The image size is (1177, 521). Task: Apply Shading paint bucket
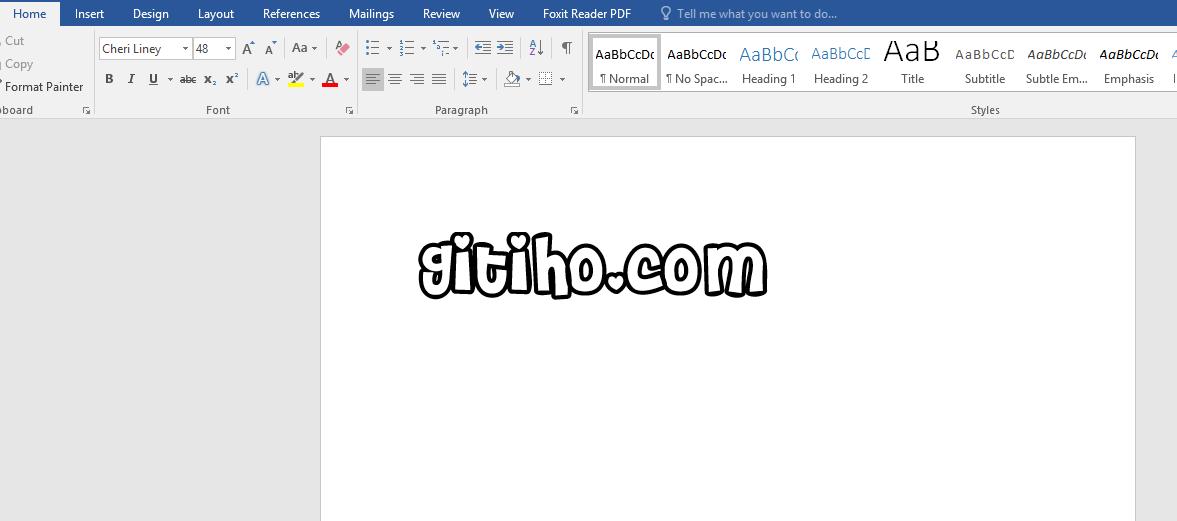(x=512, y=79)
